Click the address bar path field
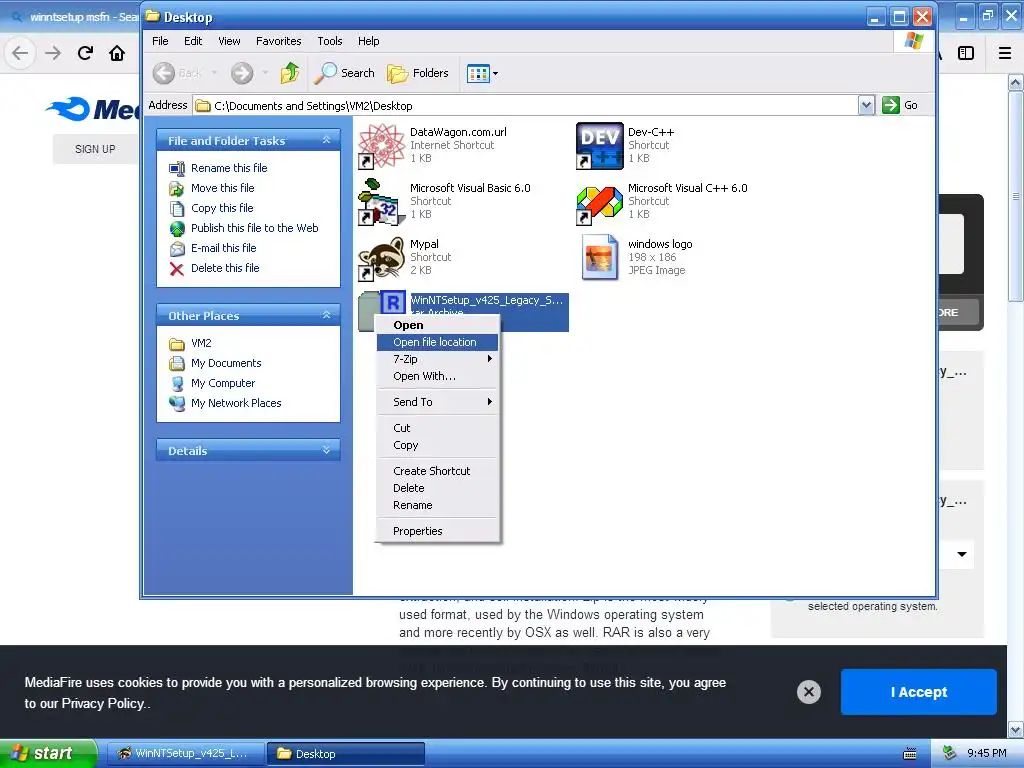Screen dimensions: 1024x768 pyautogui.click(x=526, y=105)
